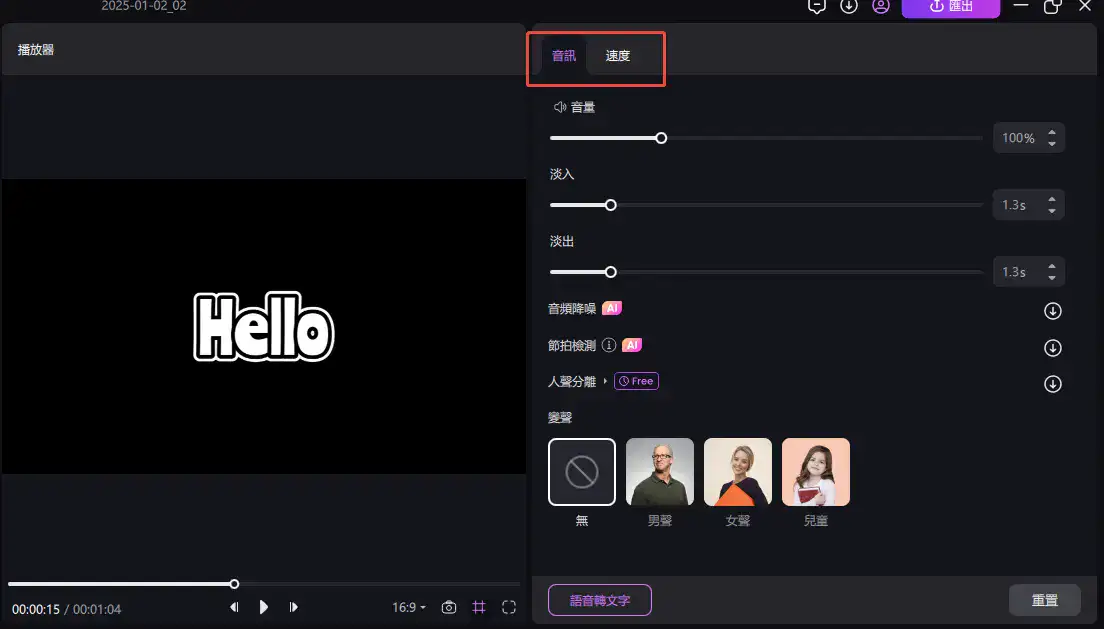The height and width of the screenshot is (629, 1104).
Task: Click the info icon next to 節拍檢測
Action: 610,345
